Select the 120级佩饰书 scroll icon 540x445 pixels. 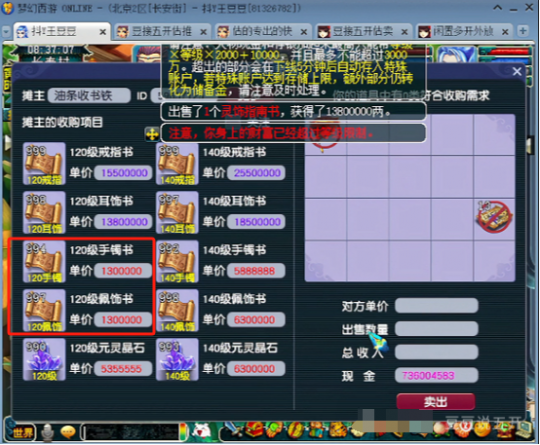click(44, 310)
